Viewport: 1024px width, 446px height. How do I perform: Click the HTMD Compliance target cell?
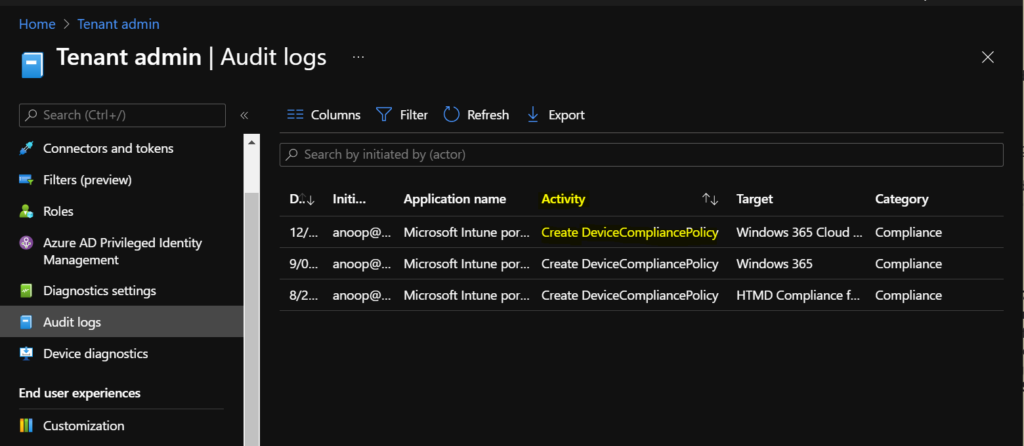click(x=798, y=295)
